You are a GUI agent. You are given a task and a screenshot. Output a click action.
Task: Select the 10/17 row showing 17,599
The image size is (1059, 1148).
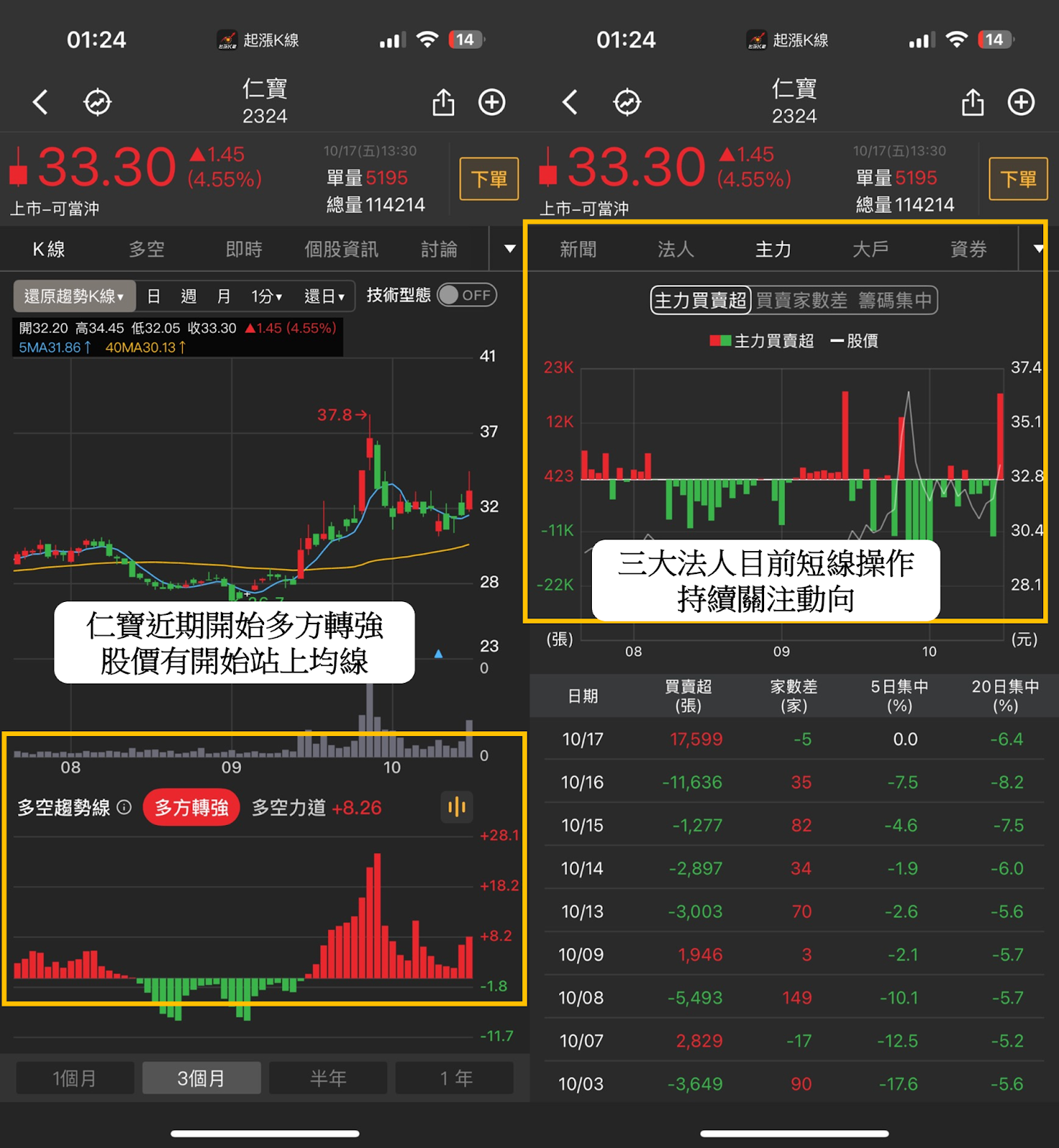[794, 739]
